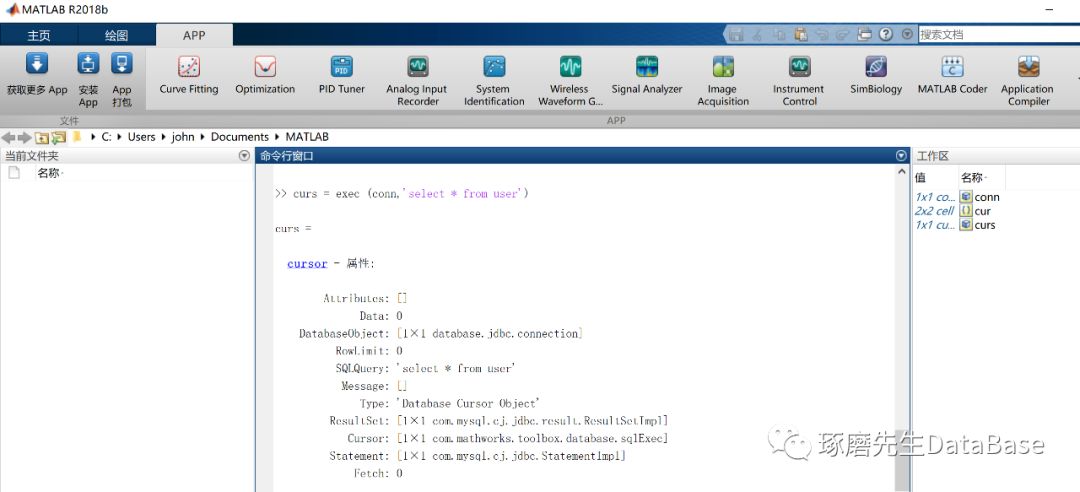
Task: Click Users in the address path
Action: tap(141, 137)
